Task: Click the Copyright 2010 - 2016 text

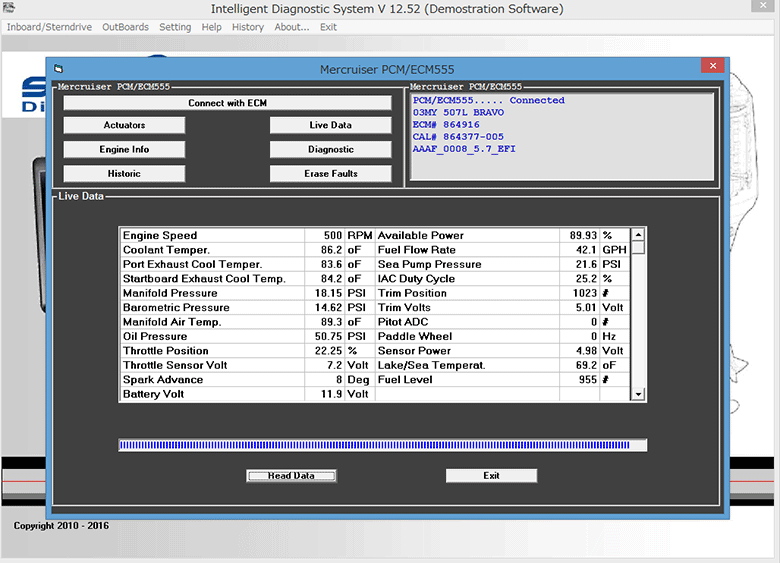Action: pos(61,526)
